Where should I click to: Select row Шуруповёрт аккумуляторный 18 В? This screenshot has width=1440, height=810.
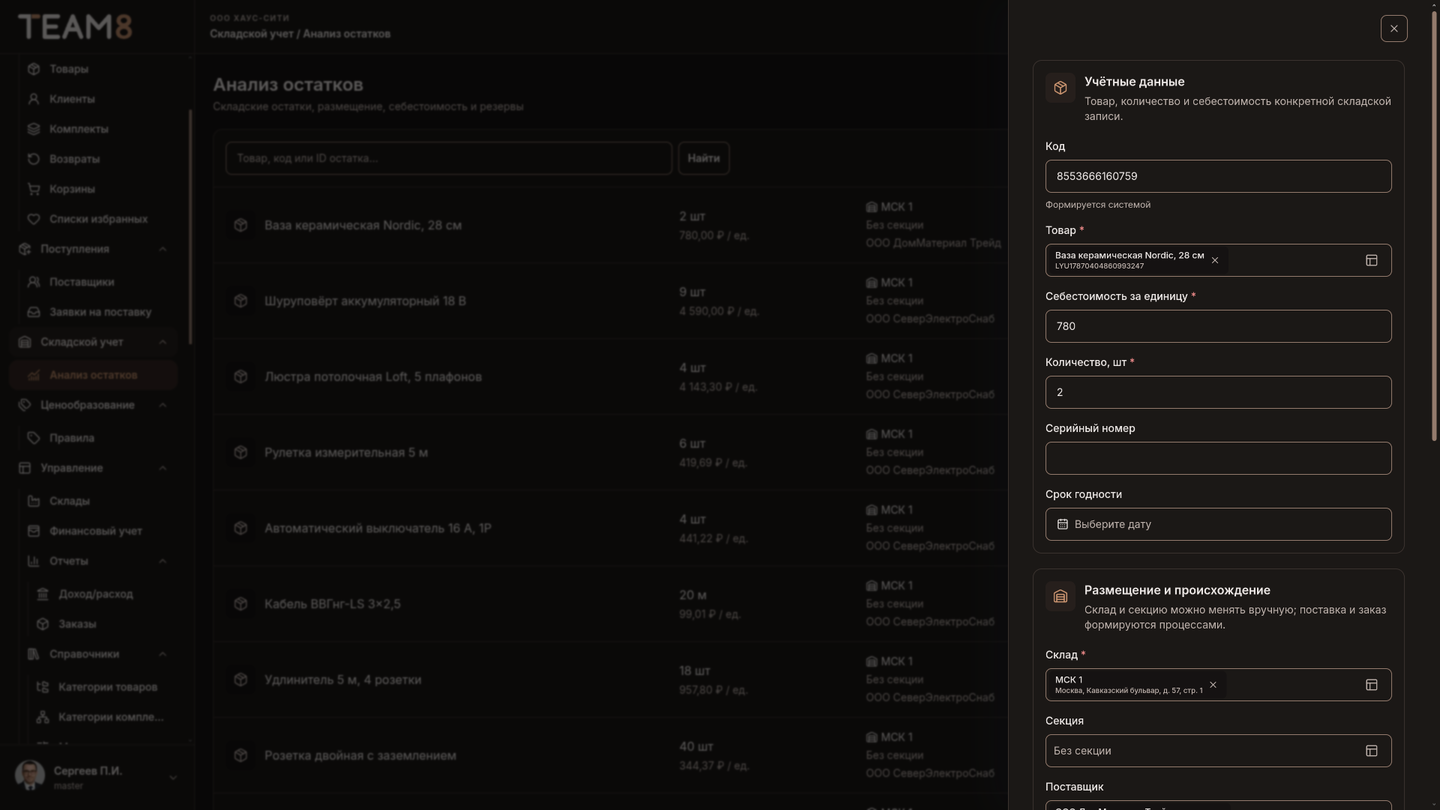click(x=610, y=301)
